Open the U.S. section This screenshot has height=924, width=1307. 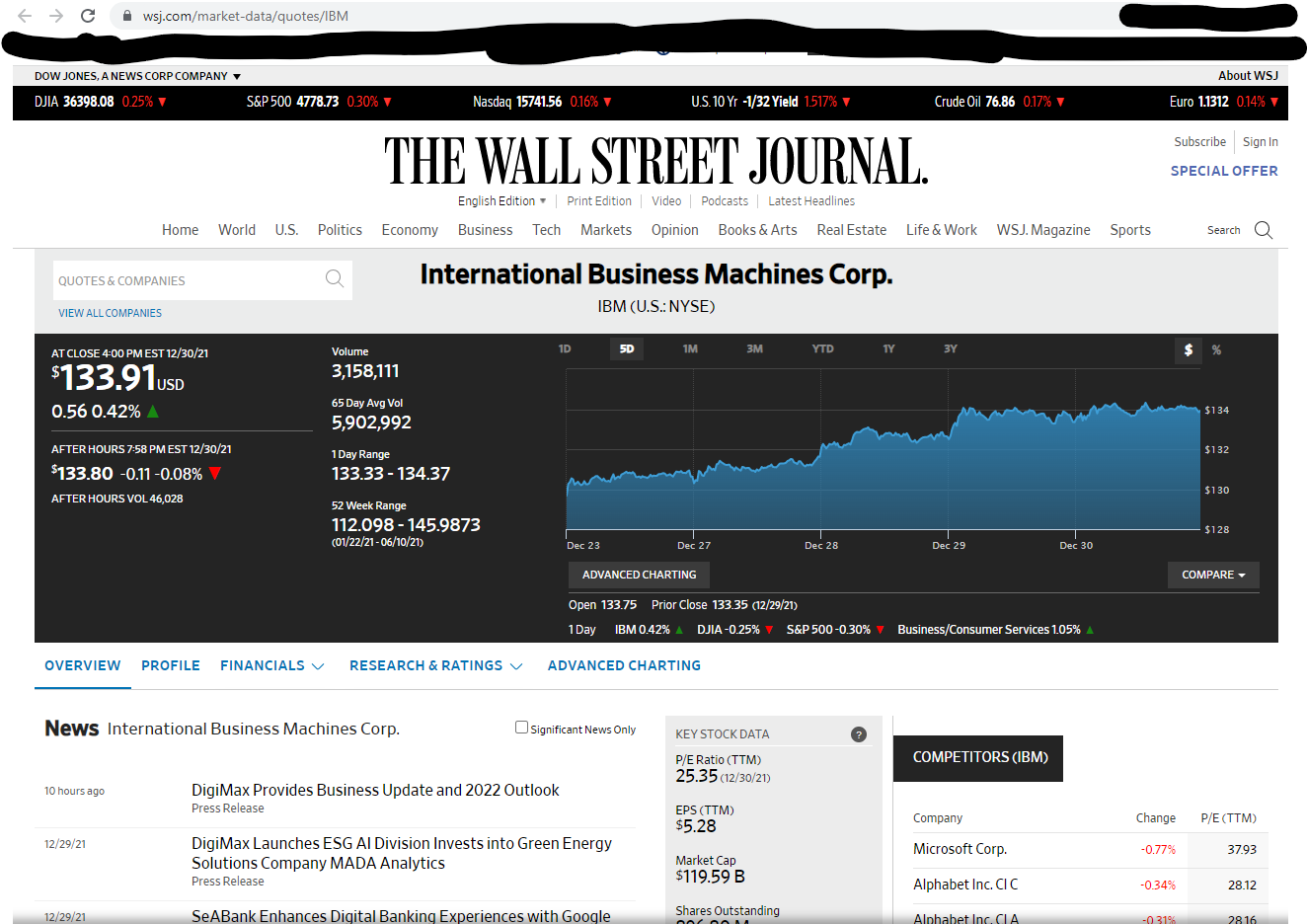tap(286, 230)
